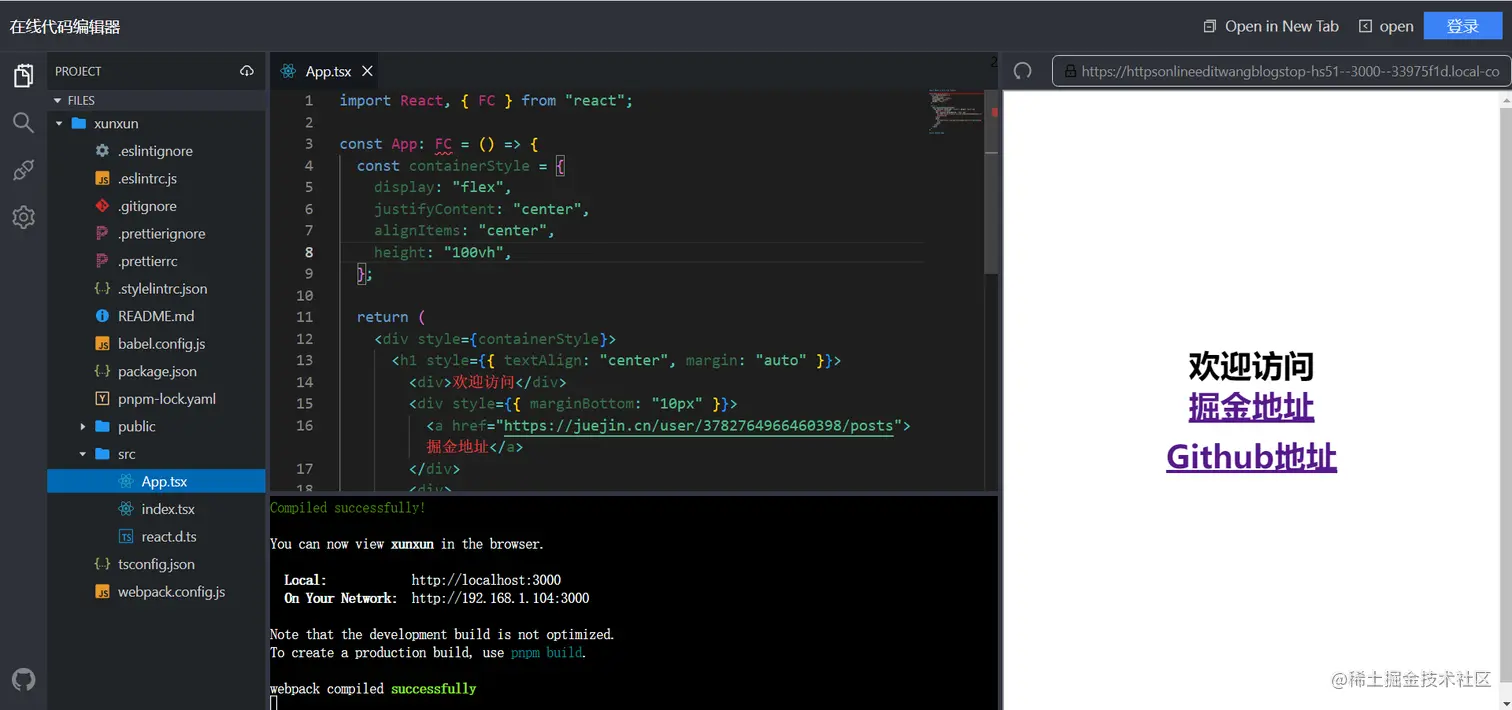Click the preview URL address field
Screen dimensions: 1512x710
click(1282, 71)
